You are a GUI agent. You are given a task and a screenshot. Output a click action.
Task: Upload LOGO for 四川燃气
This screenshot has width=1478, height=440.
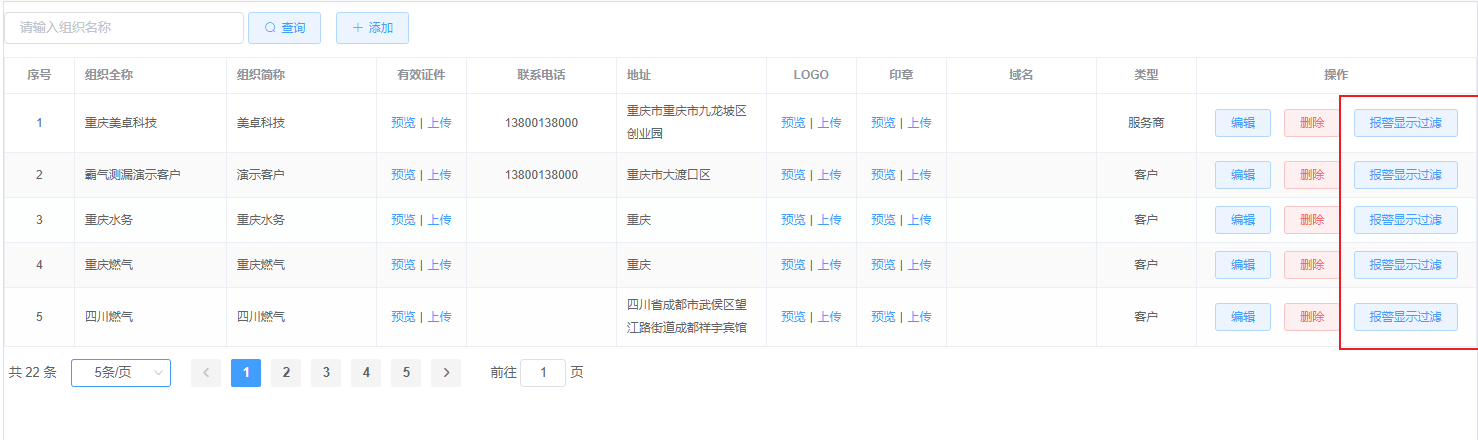click(x=829, y=317)
